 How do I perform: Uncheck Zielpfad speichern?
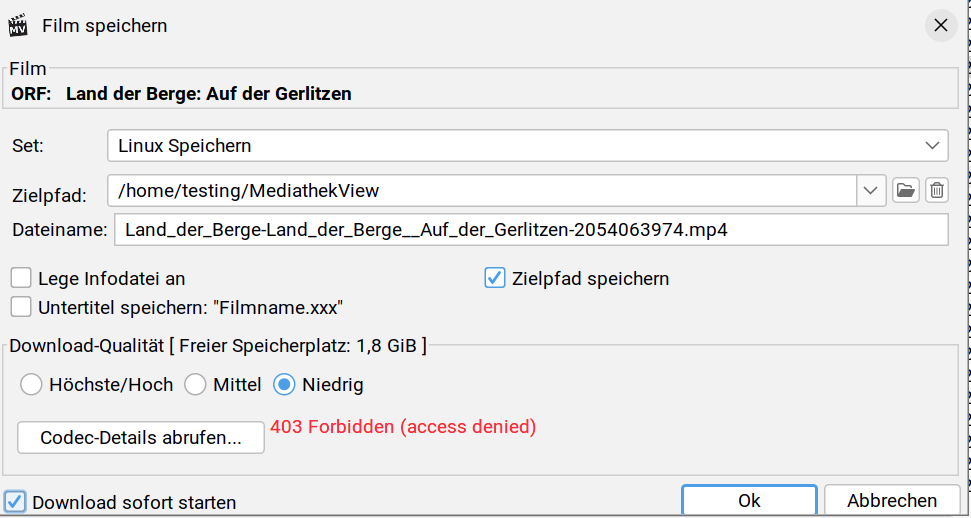tap(495, 279)
